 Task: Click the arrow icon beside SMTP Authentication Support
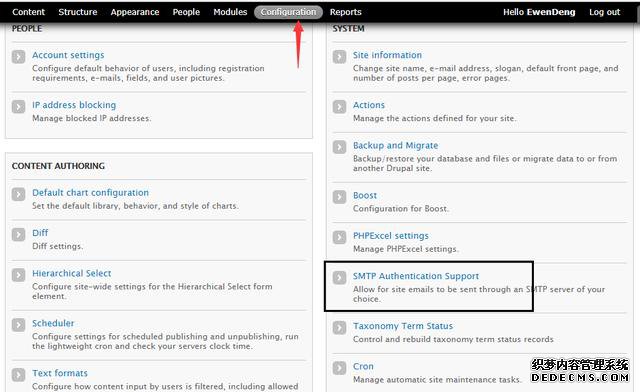click(x=339, y=278)
